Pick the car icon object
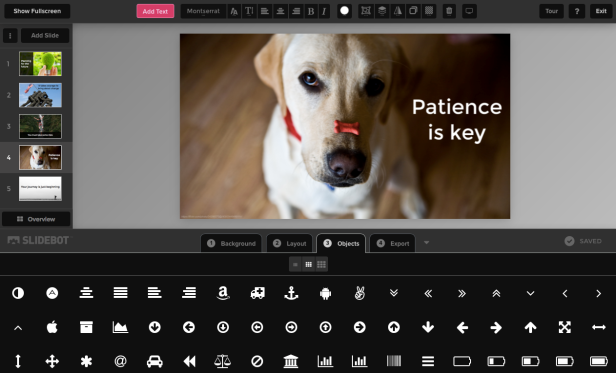616x373 pixels. coord(154,361)
